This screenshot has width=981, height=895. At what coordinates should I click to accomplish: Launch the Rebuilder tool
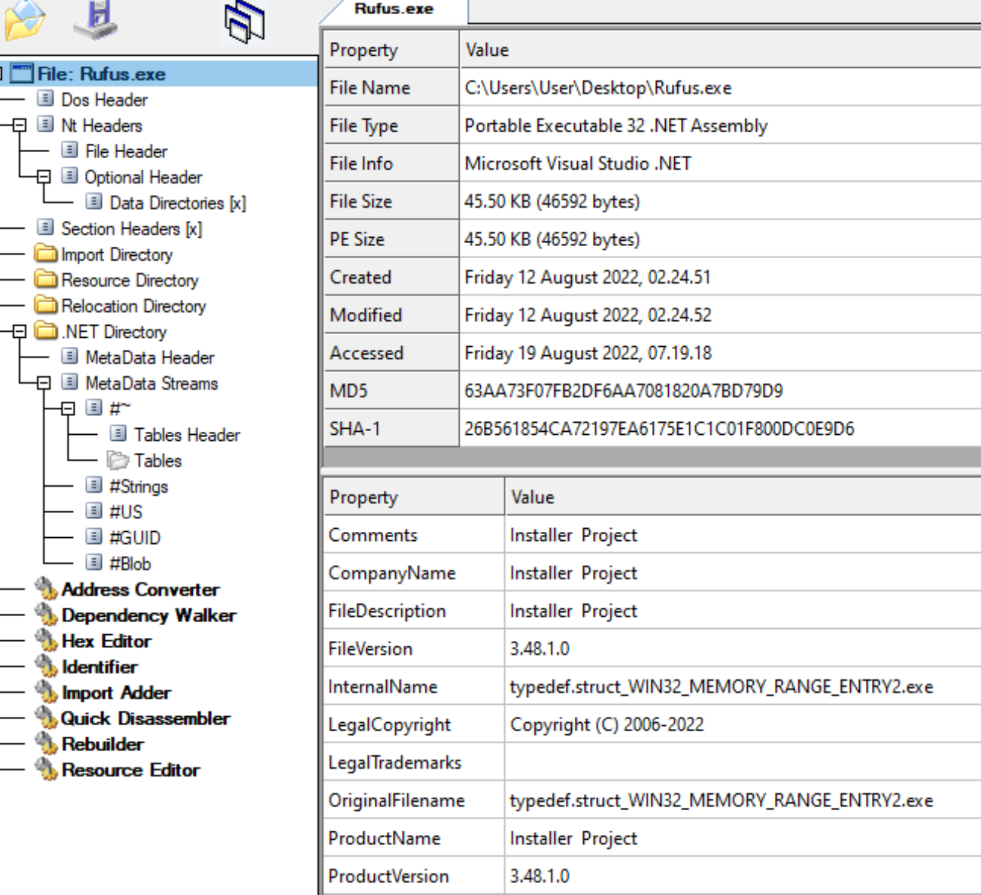coord(103,744)
